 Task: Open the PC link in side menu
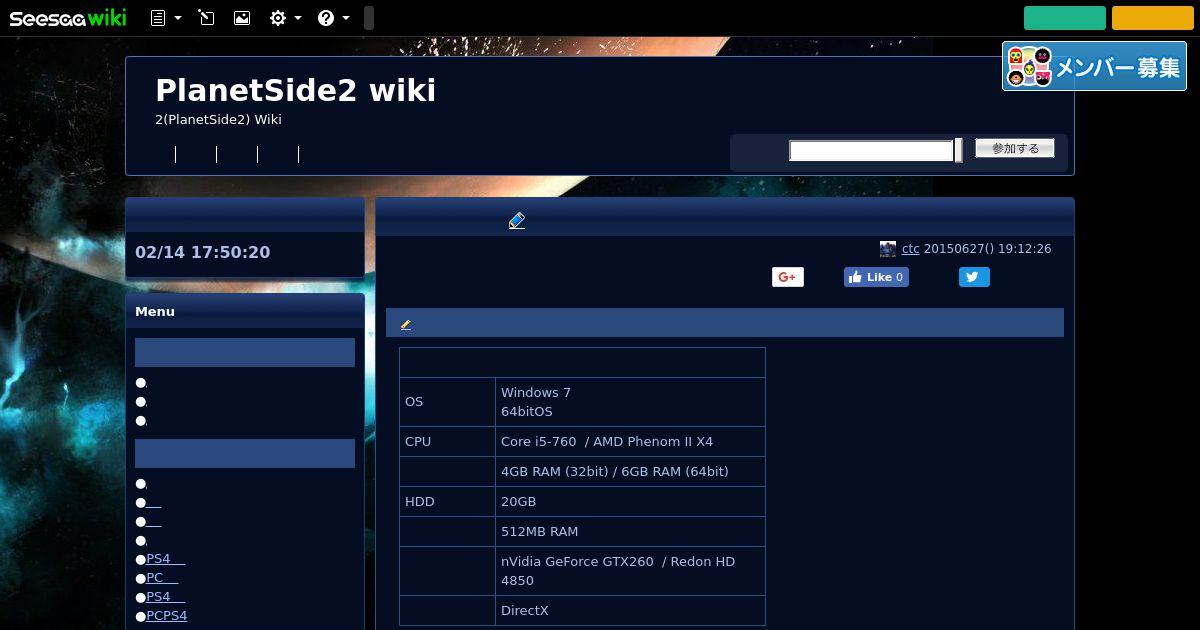point(162,578)
